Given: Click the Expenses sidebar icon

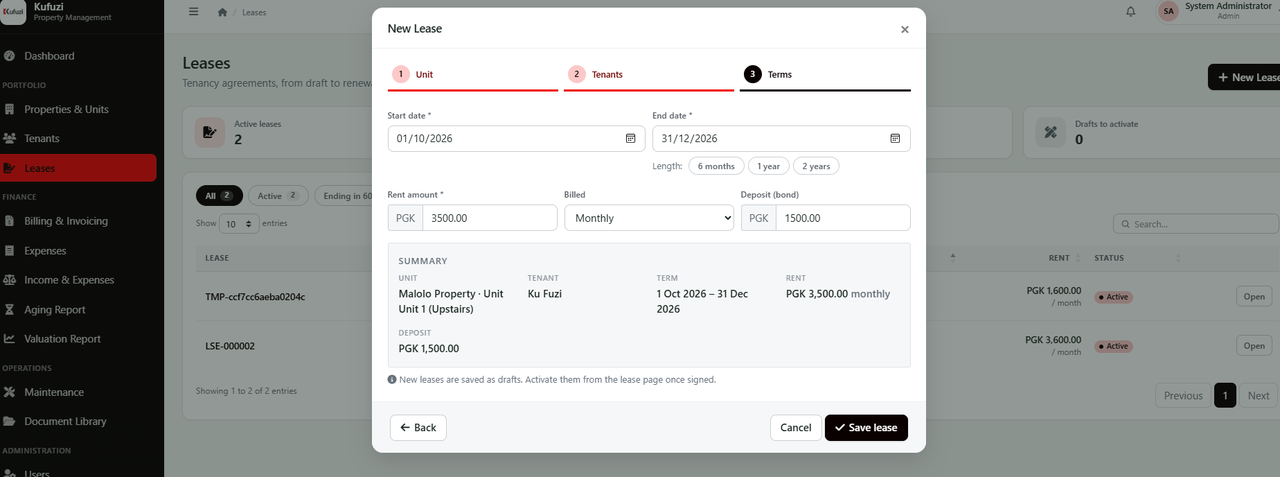Looking at the screenshot, I should pyautogui.click(x=10, y=251).
